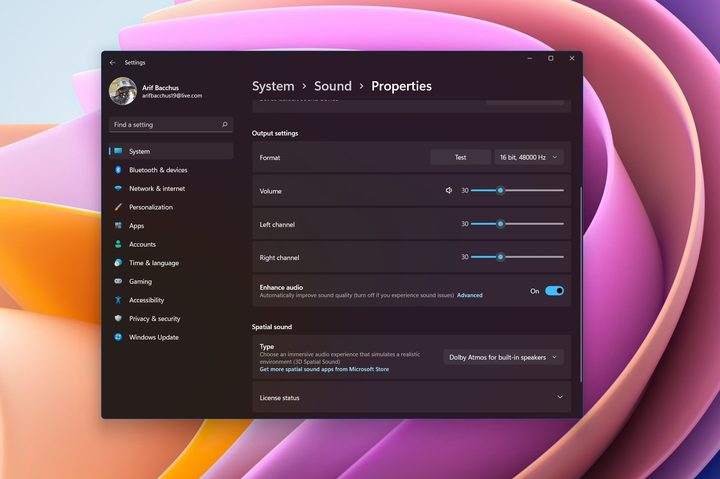Image resolution: width=720 pixels, height=479 pixels.
Task: Click the Output settings heading
Action: [275, 133]
